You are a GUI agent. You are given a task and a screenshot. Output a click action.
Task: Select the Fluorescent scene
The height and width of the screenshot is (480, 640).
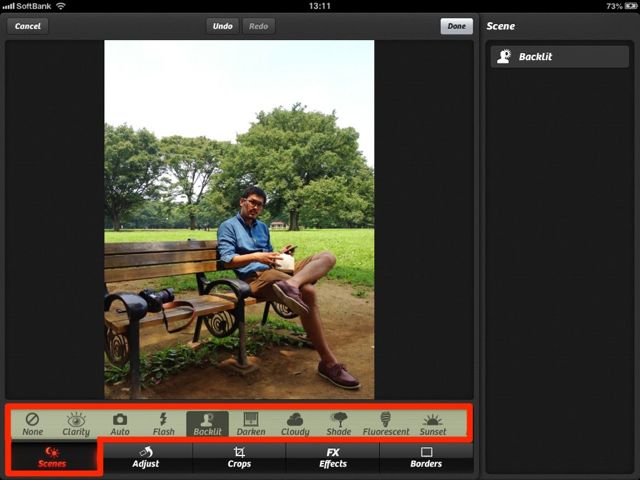[x=386, y=424]
